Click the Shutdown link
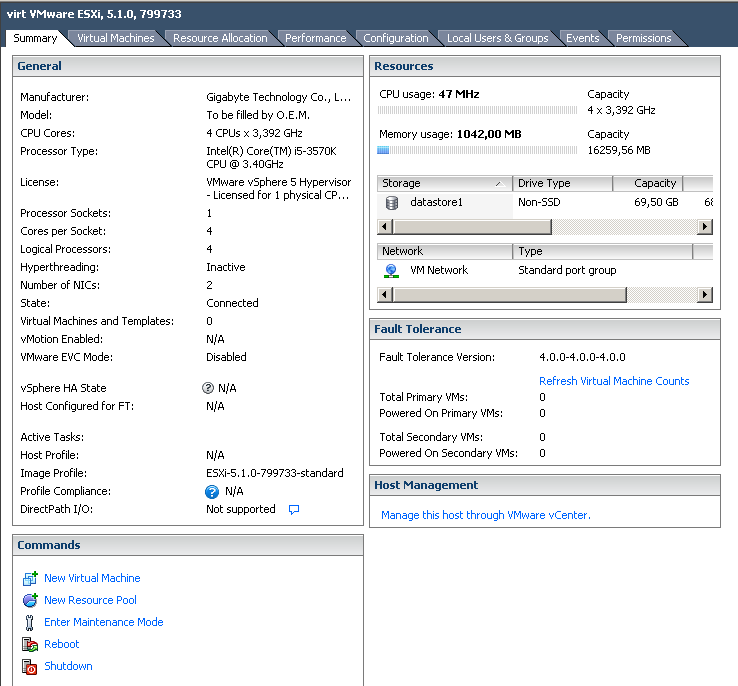738x686 pixels. (68, 666)
